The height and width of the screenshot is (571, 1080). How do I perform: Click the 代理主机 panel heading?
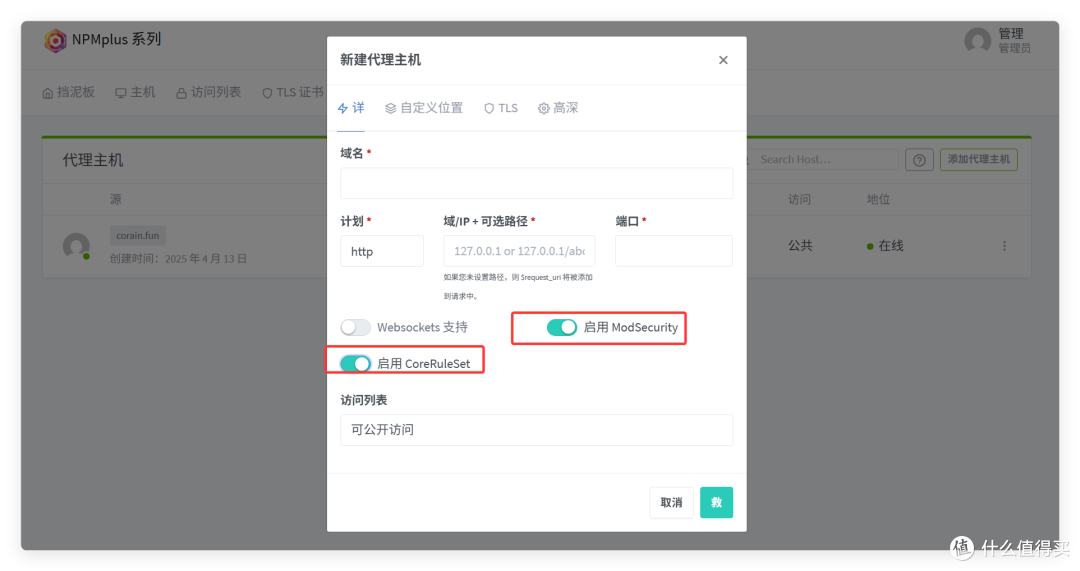pos(93,160)
